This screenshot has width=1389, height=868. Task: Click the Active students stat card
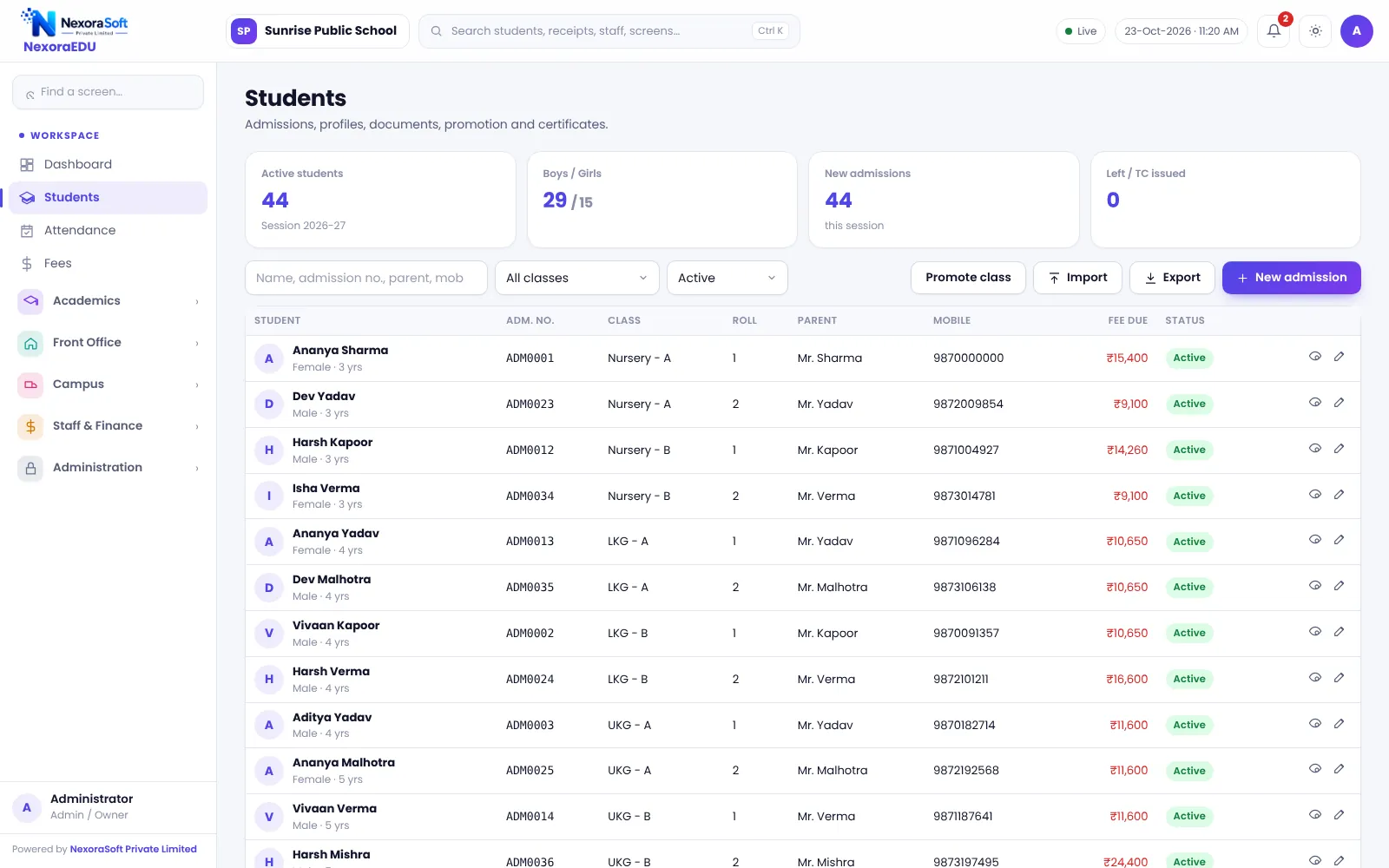(x=380, y=200)
